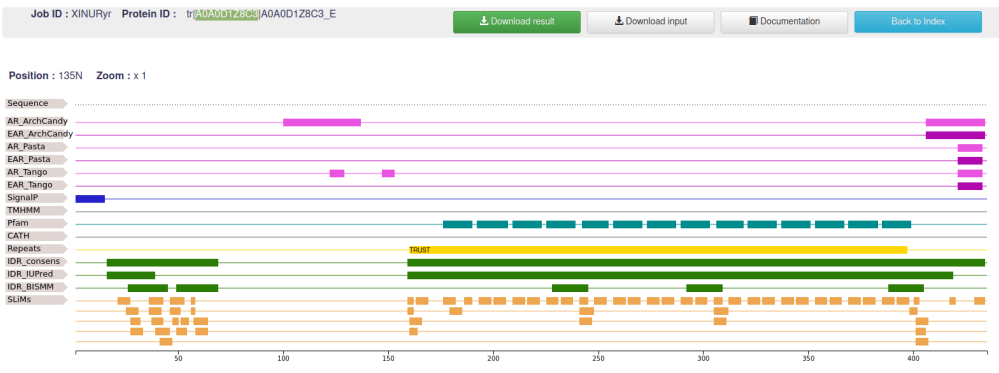The image size is (999, 373).
Task: Select the AR_ArchCandy track label
Action: point(36,121)
